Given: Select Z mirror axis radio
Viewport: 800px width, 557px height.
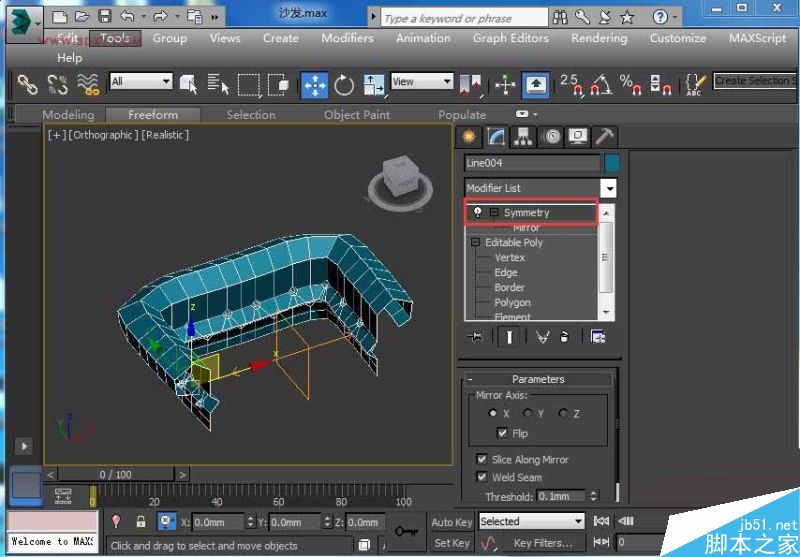Looking at the screenshot, I should 563,413.
